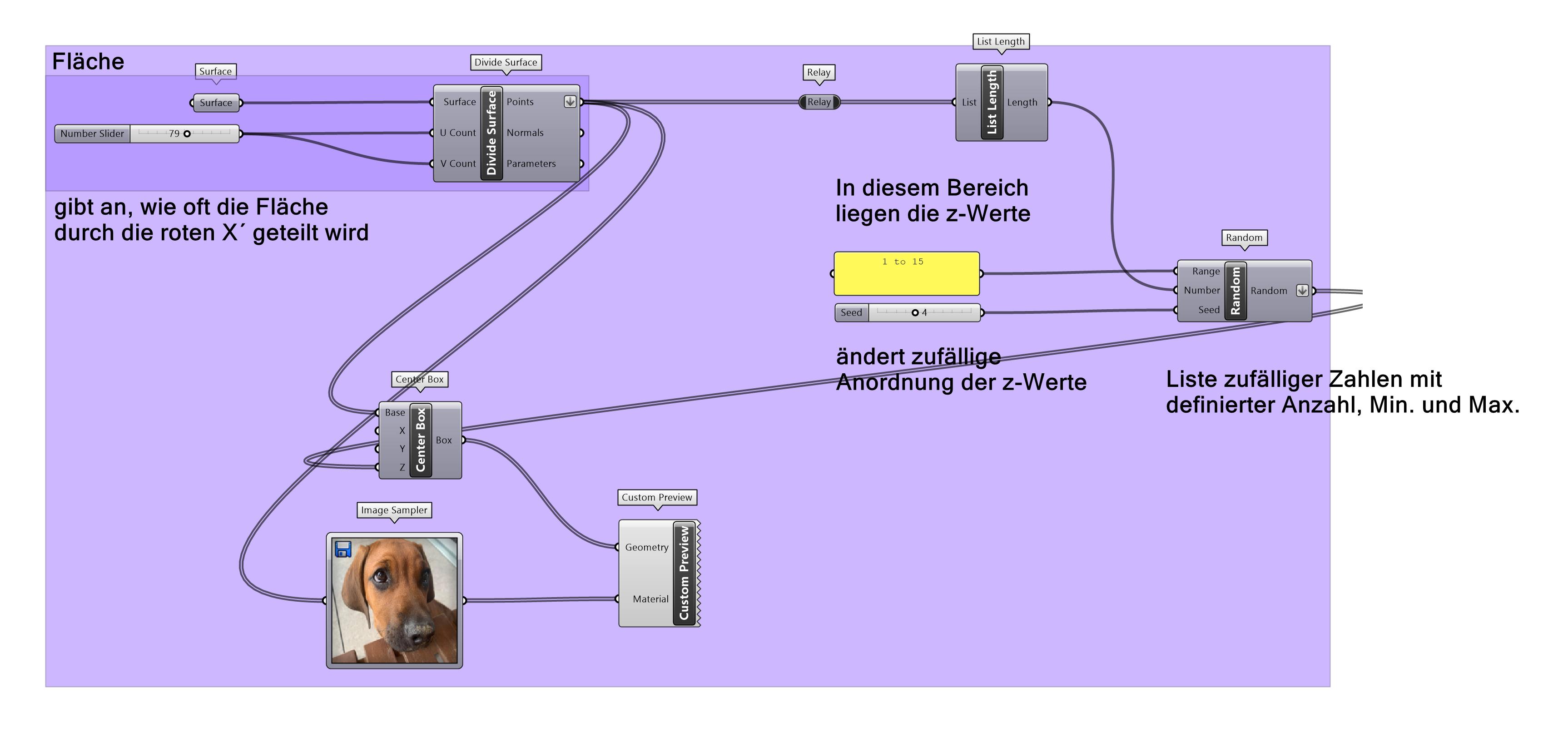Viewport: 1568px width, 732px height.
Task: Expand the arrow on the Random output
Action: click(x=1303, y=291)
